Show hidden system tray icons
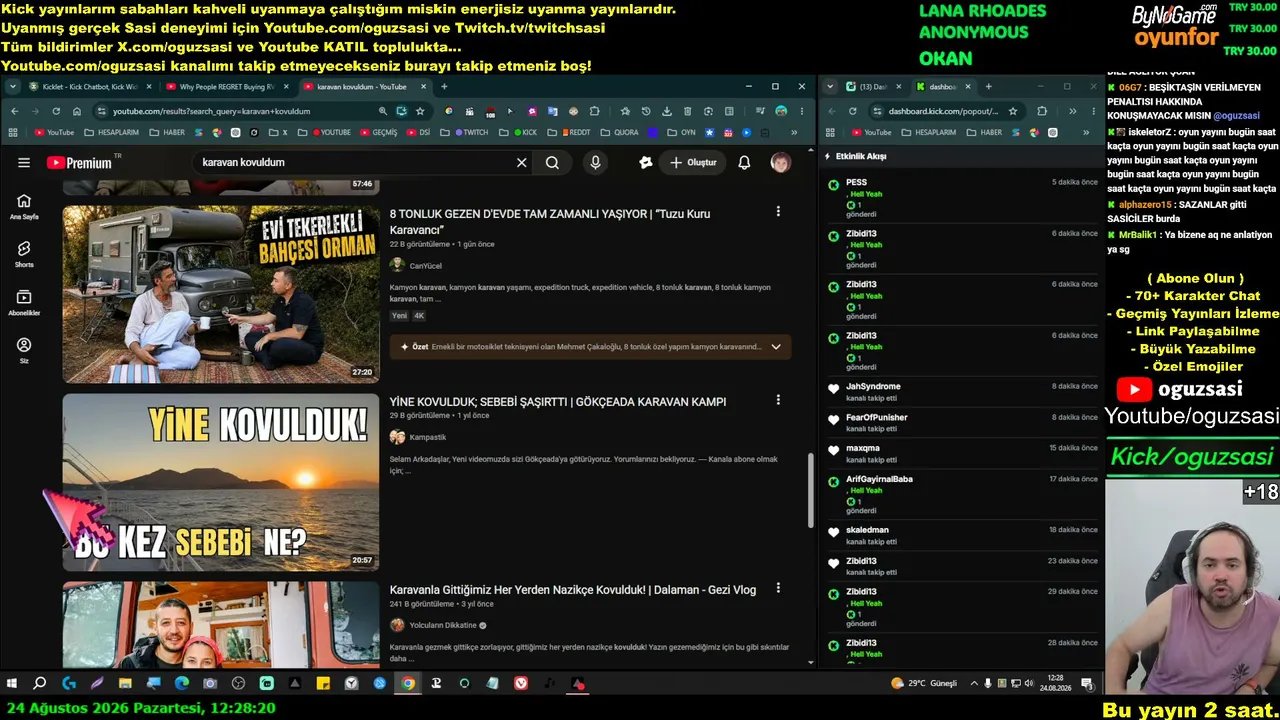Screen dimensions: 1280x720 [974, 683]
